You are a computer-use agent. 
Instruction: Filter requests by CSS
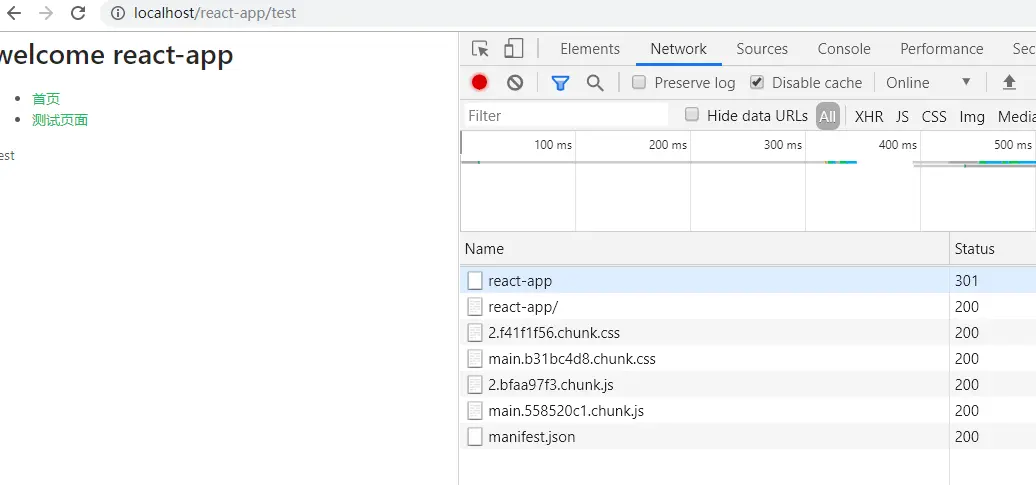pos(934,117)
